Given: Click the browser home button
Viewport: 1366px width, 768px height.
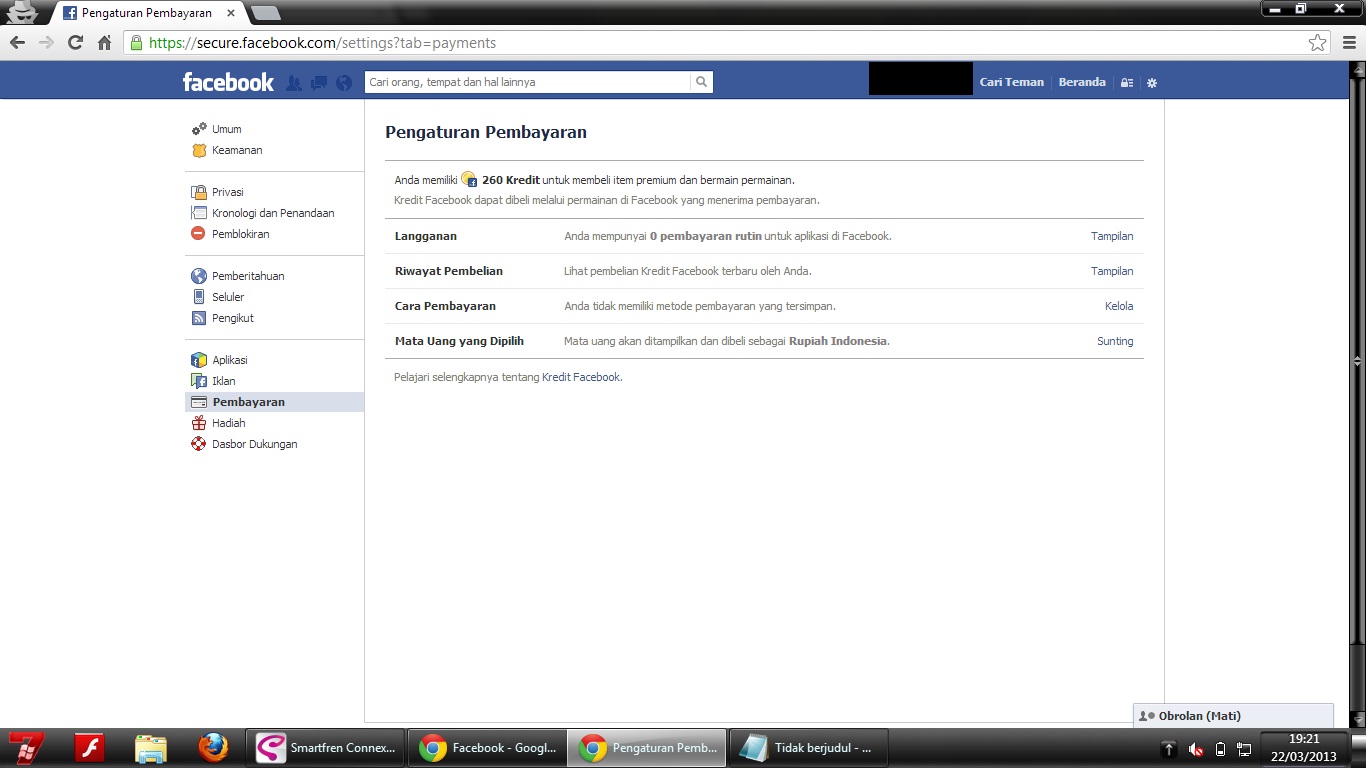Looking at the screenshot, I should (x=104, y=43).
